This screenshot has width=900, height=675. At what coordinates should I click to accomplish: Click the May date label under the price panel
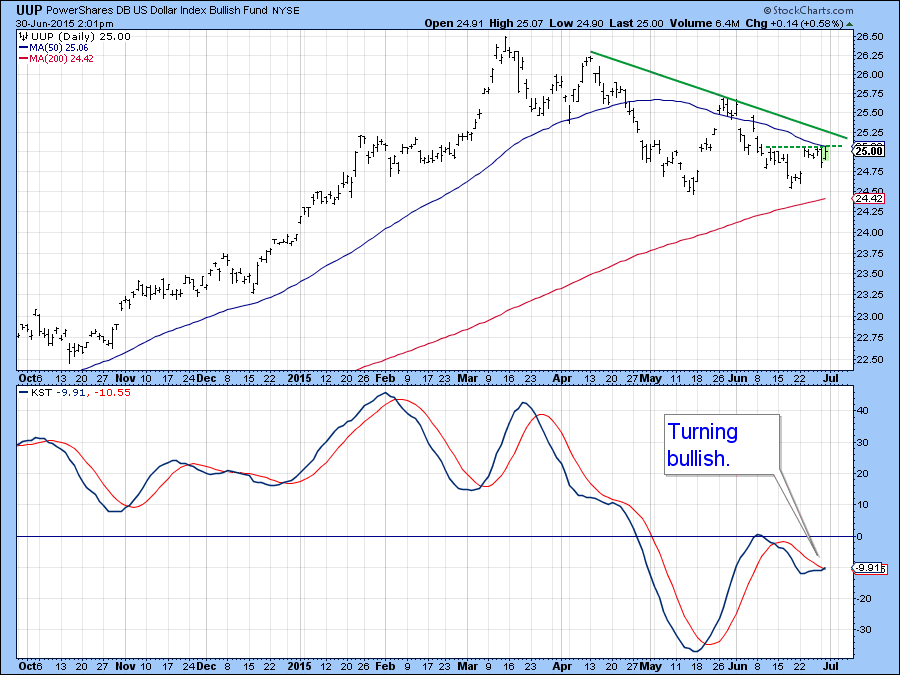click(650, 378)
